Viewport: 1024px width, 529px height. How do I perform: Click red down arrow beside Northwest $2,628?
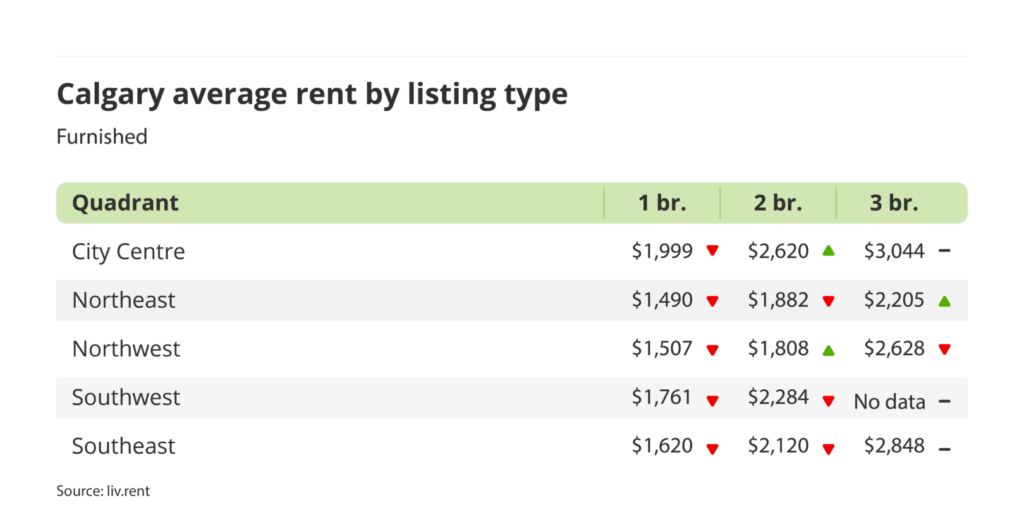(x=945, y=349)
